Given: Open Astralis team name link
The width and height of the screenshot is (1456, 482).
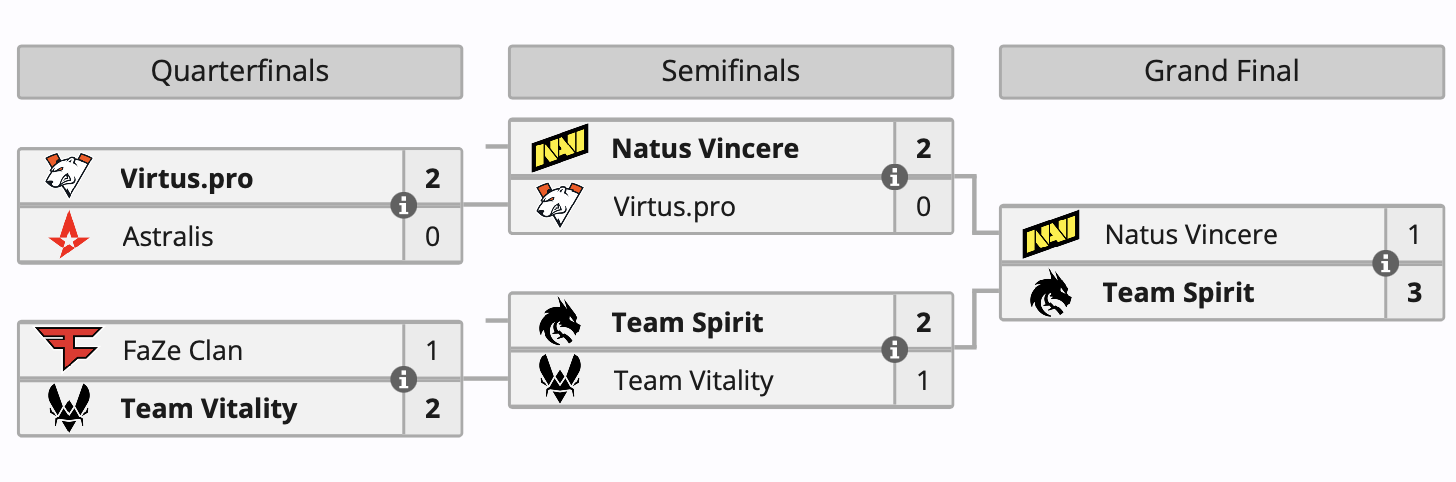Looking at the screenshot, I should [x=168, y=237].
